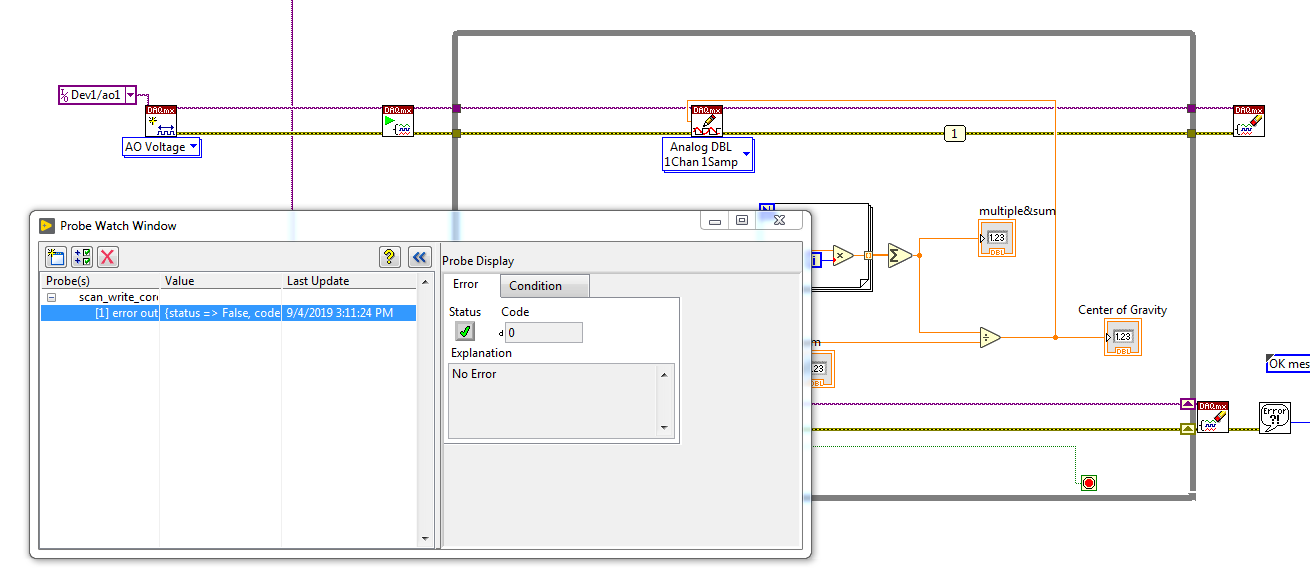Image resolution: width=1310 pixels, height=588 pixels.
Task: Click the purple tunnel on loop's top-right border
Action: tap(1190, 108)
